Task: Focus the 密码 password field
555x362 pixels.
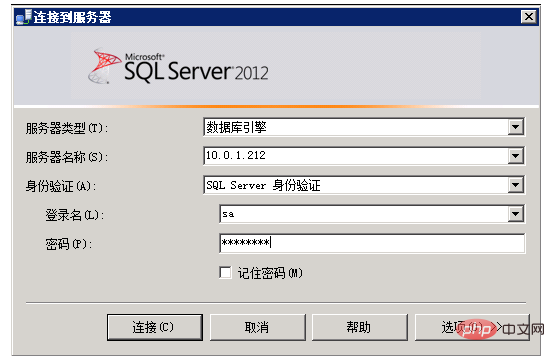Action: click(x=372, y=243)
